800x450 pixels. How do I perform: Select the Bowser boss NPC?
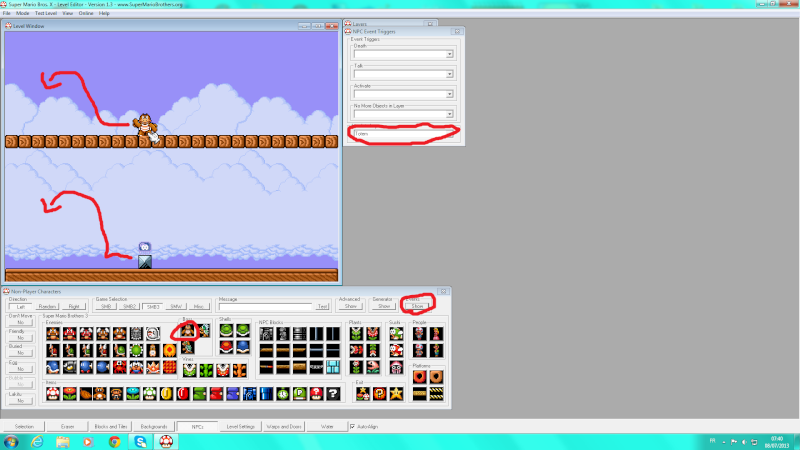pos(188,347)
